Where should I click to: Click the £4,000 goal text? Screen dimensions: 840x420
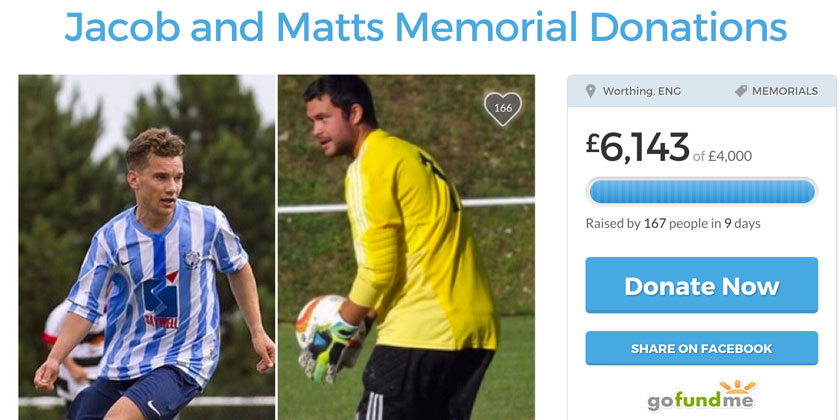[x=730, y=156]
